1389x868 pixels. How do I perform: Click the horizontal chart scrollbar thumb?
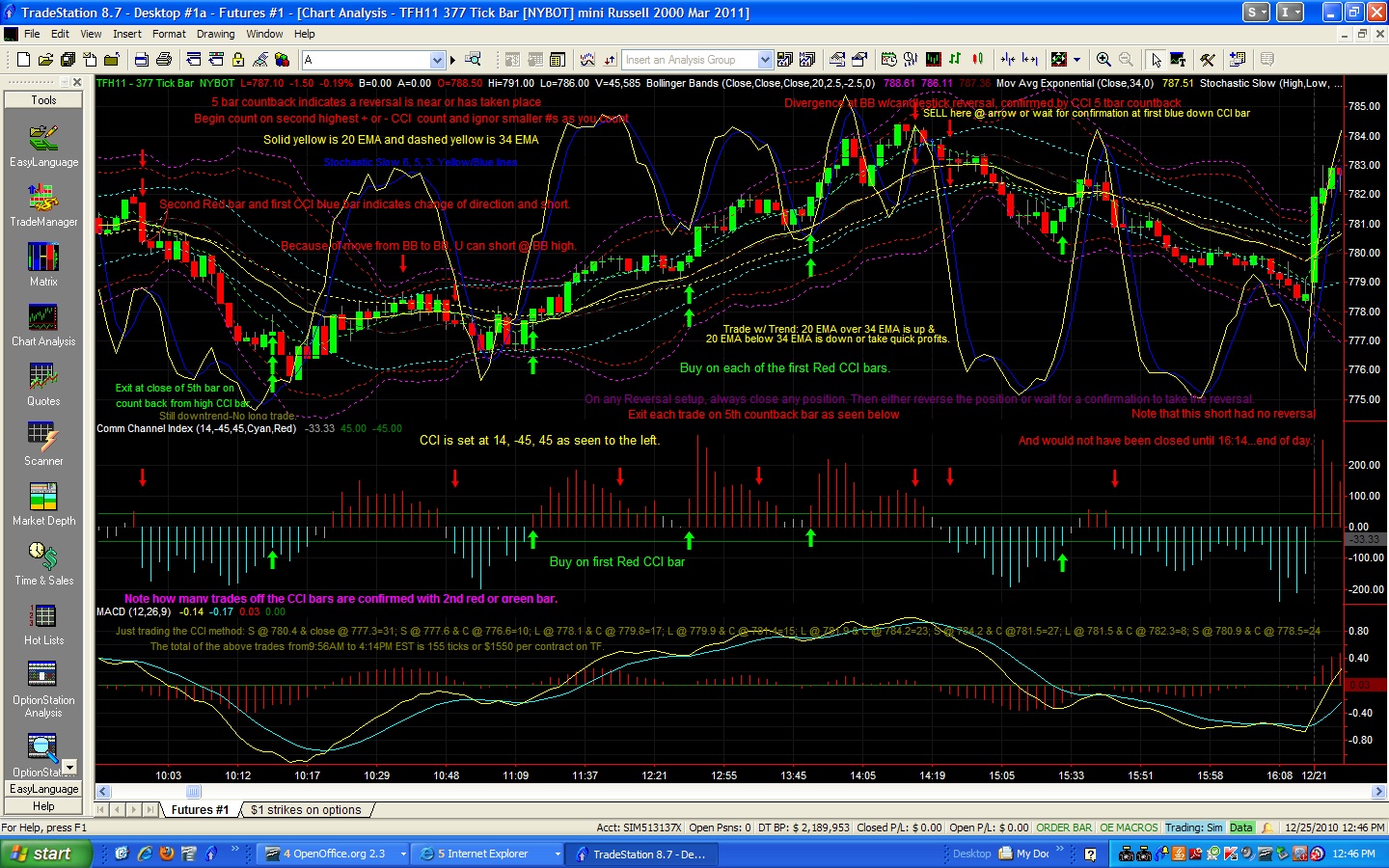pos(193,792)
